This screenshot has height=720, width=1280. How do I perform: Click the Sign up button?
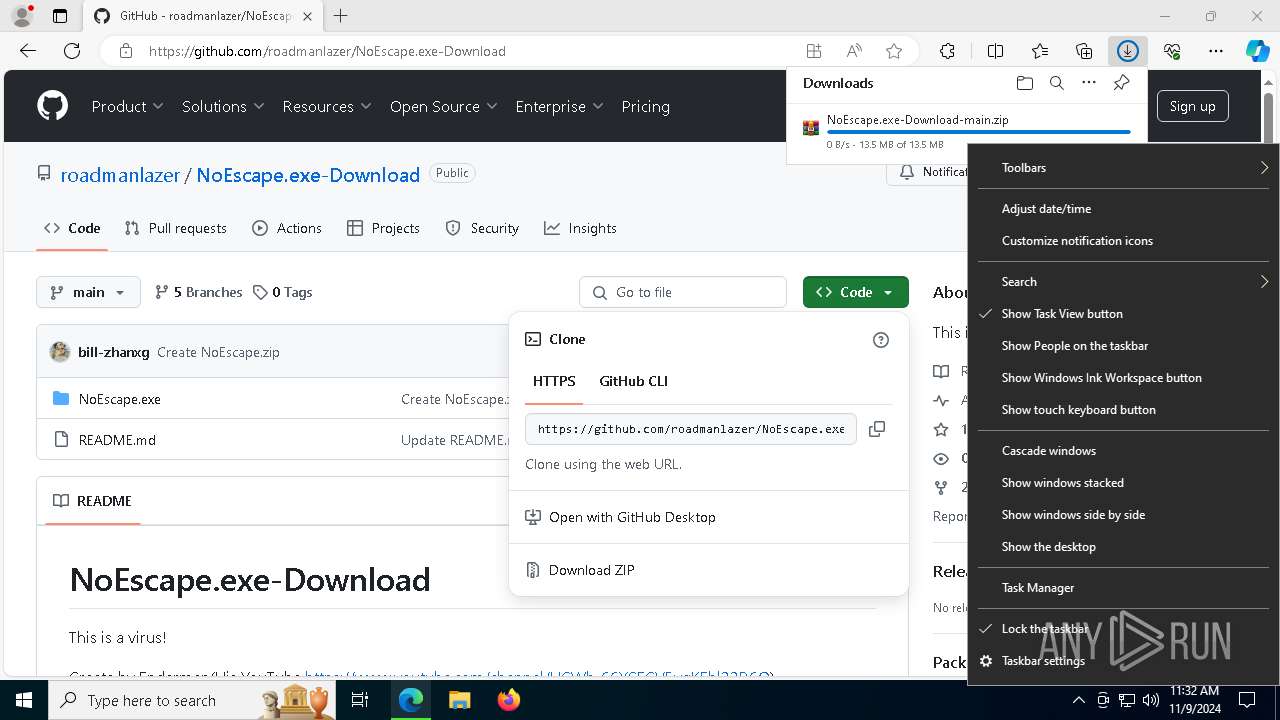pyautogui.click(x=1192, y=106)
